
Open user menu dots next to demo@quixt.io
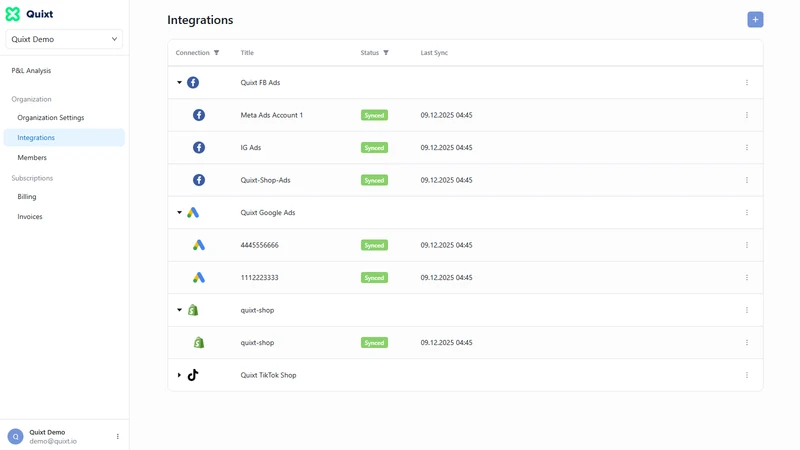117,436
